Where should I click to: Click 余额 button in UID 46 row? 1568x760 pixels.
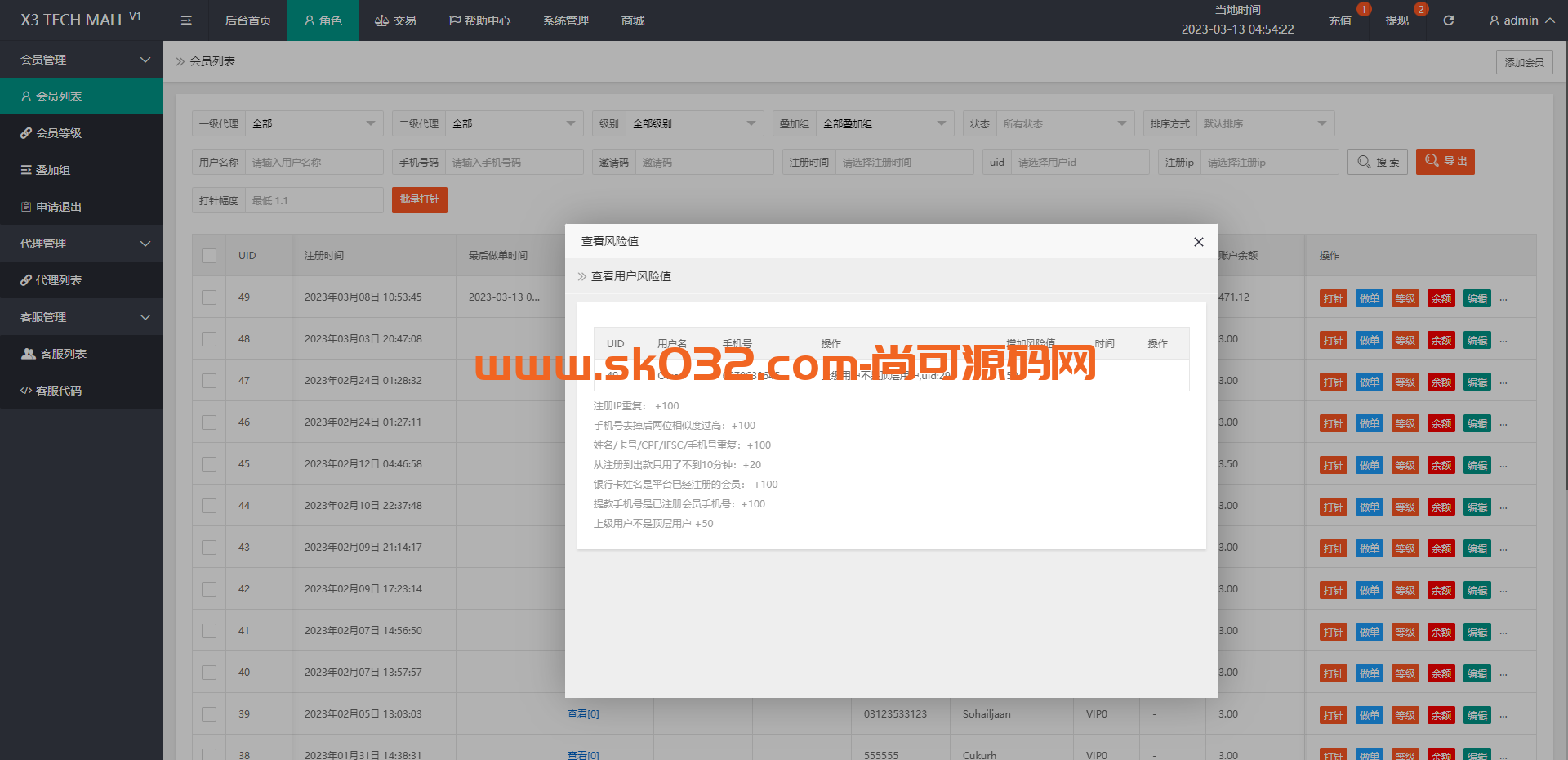[x=1441, y=423]
